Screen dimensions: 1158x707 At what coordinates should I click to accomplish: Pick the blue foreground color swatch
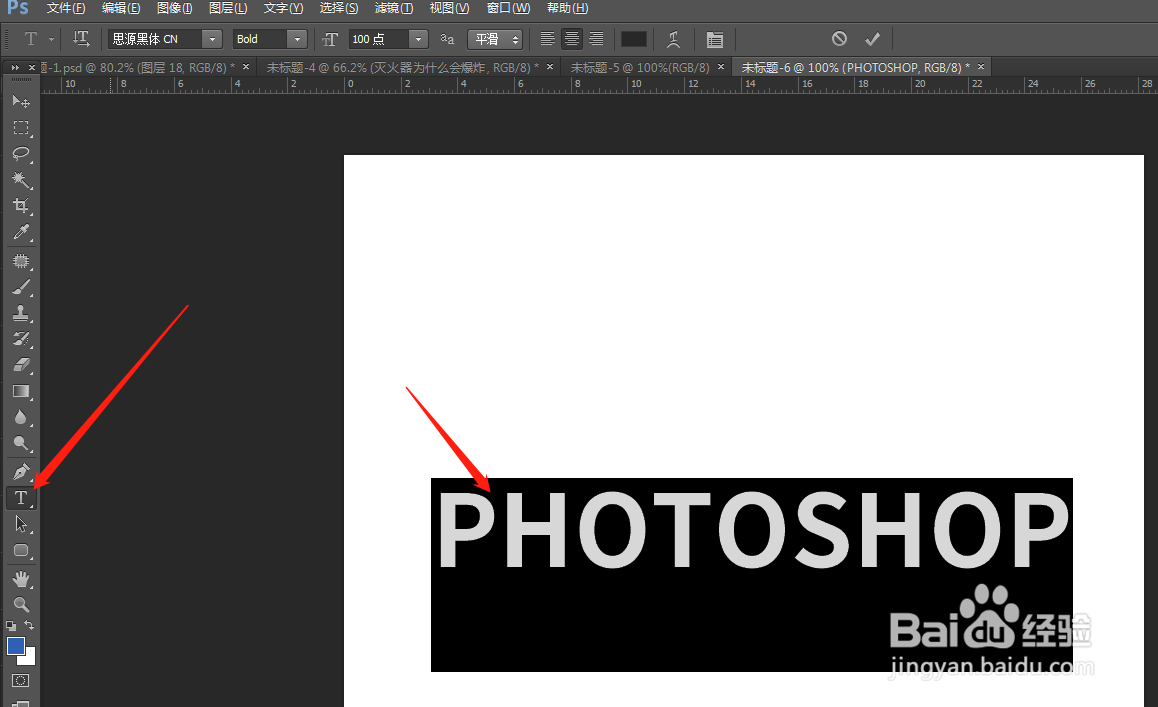click(16, 646)
